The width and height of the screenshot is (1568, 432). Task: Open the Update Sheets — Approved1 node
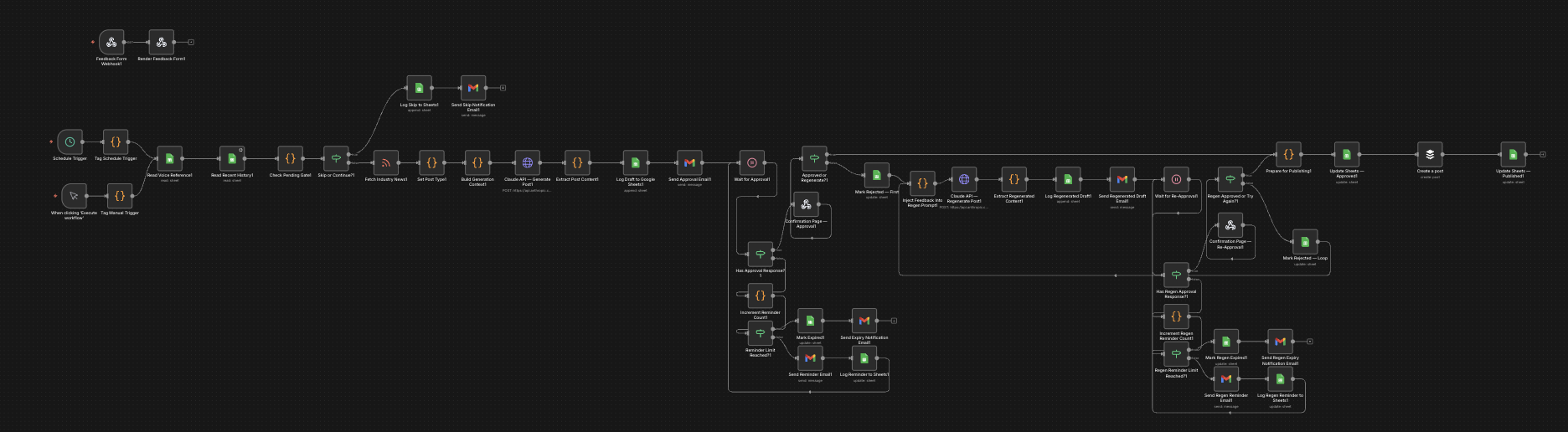tap(1346, 154)
